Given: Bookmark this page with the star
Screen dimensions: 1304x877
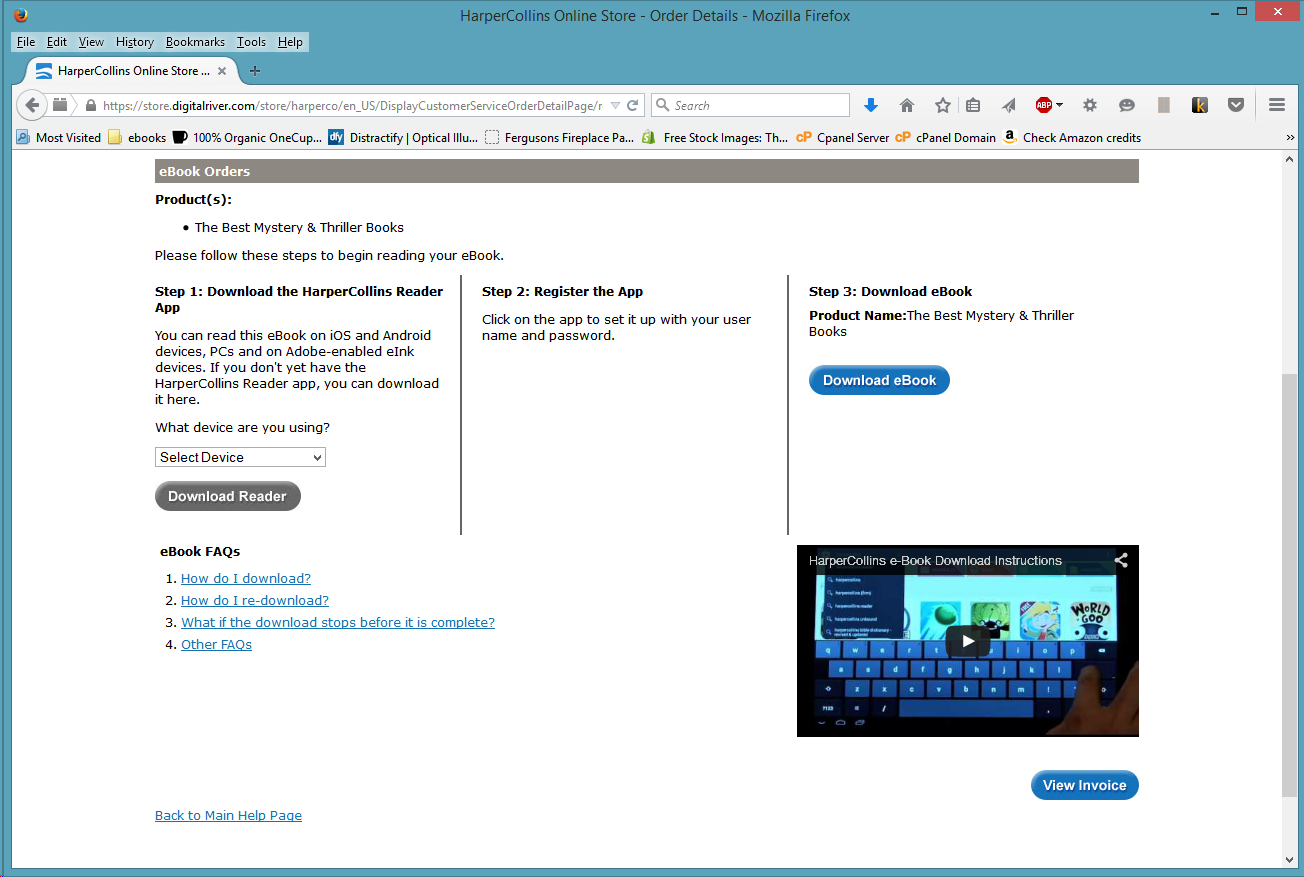Looking at the screenshot, I should [x=943, y=105].
